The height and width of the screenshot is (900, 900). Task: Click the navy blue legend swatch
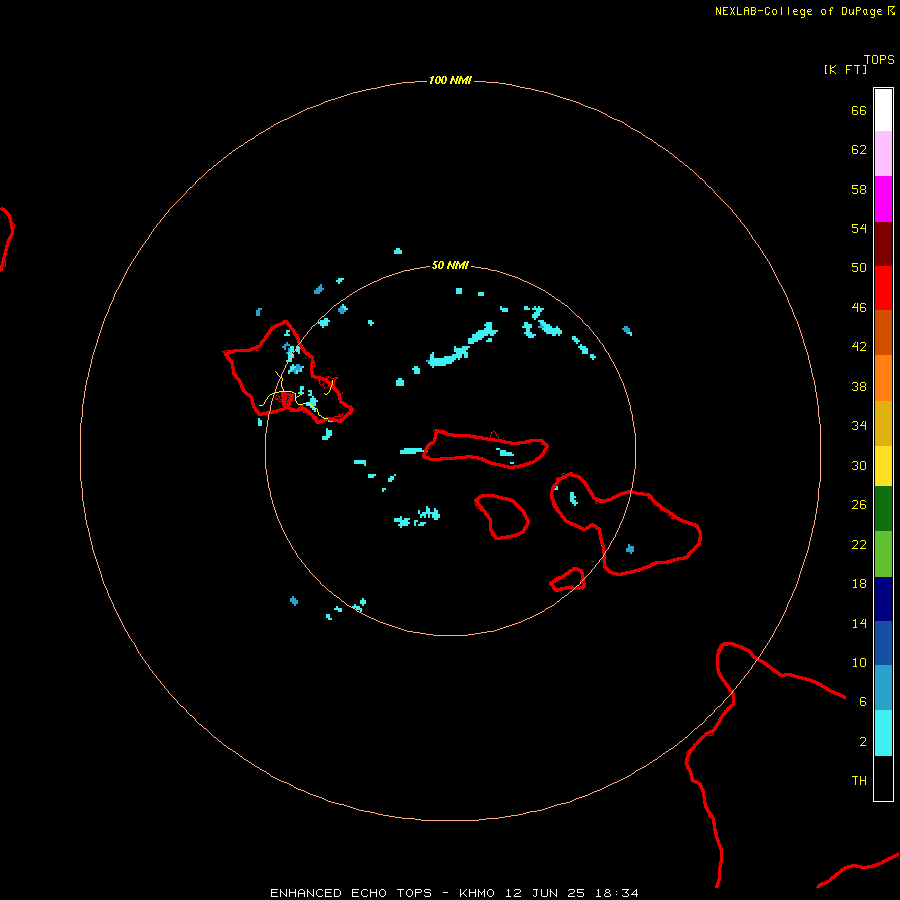[883, 599]
